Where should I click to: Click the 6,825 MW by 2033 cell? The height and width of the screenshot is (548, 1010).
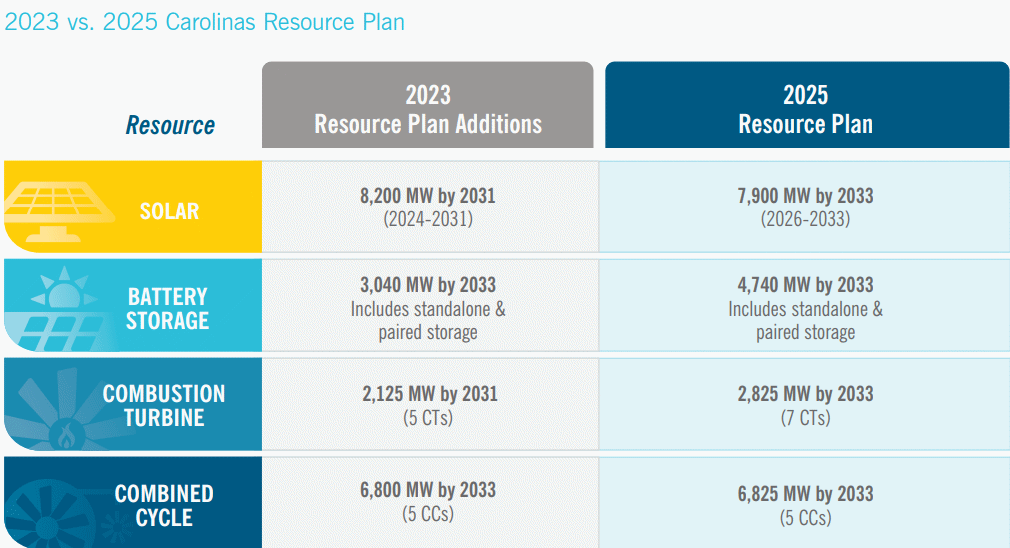[805, 505]
